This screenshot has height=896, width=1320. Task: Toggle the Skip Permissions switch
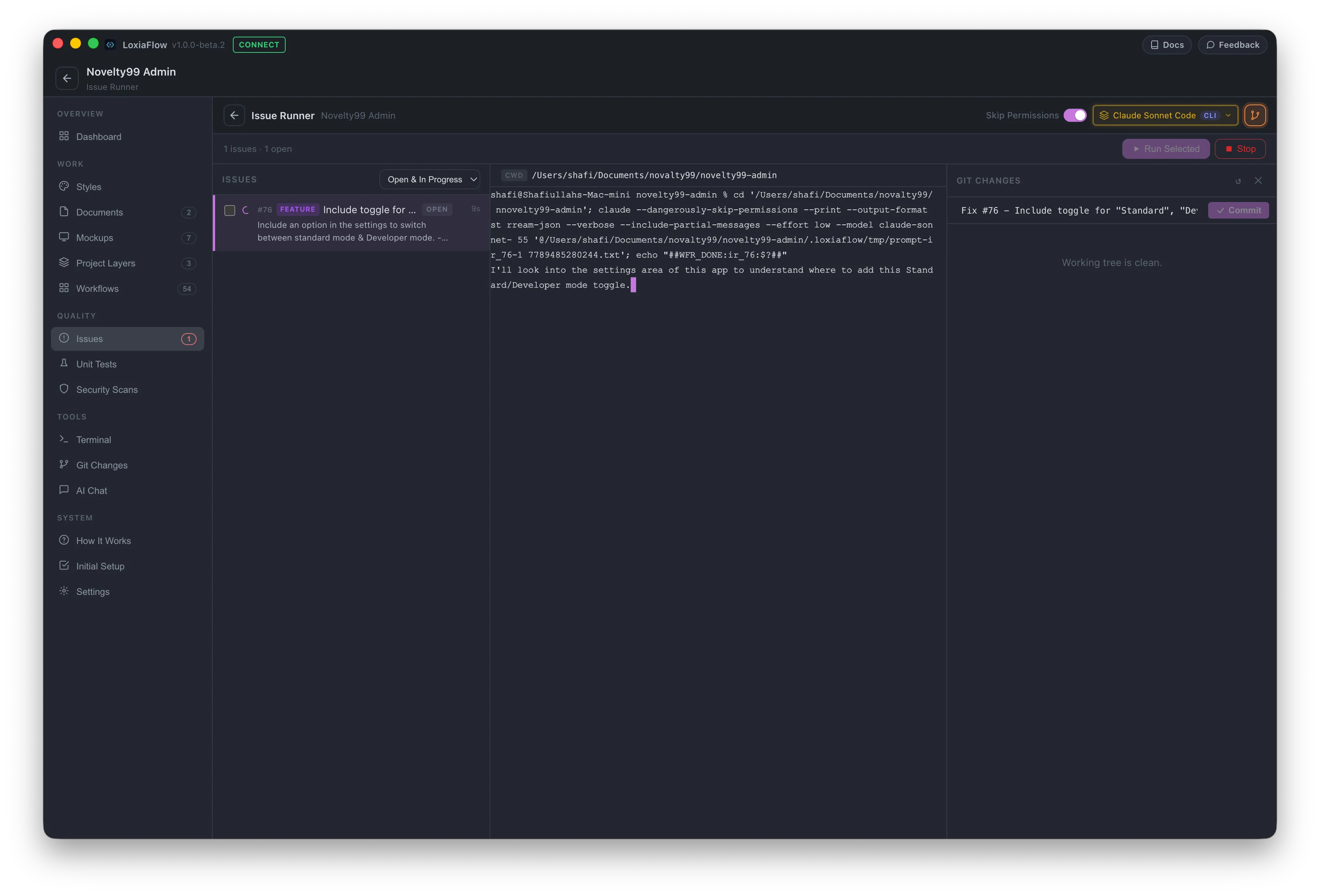(x=1075, y=115)
